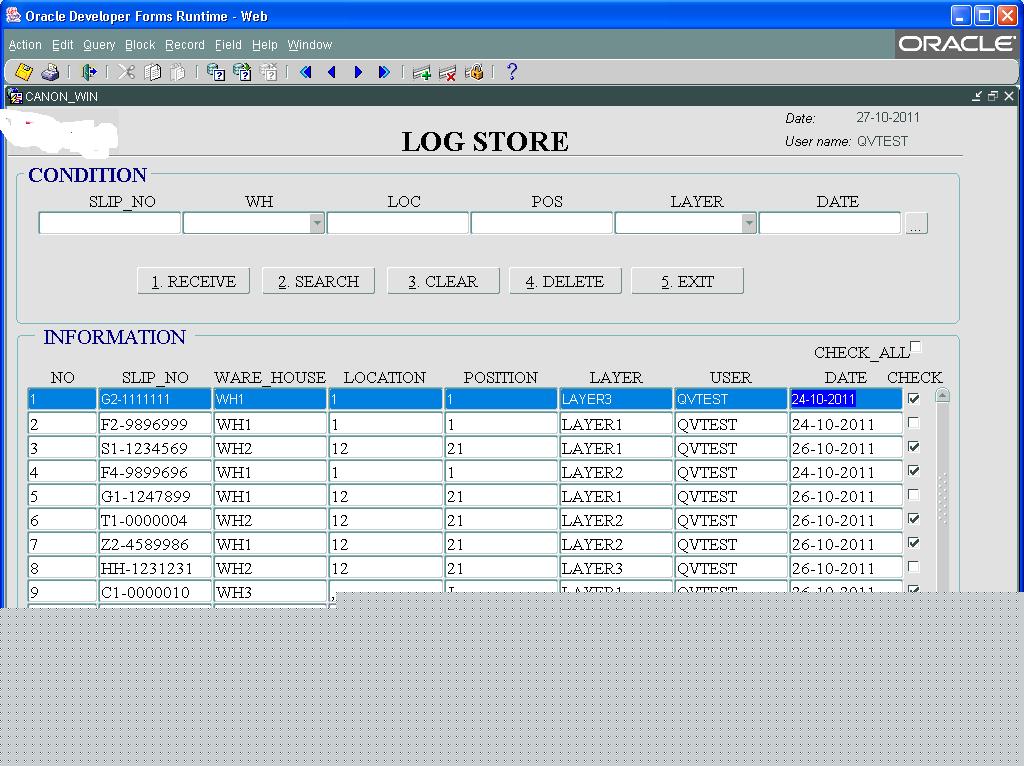Click the Insert Record toolbar icon
The width and height of the screenshot is (1024, 766).
pos(422,72)
